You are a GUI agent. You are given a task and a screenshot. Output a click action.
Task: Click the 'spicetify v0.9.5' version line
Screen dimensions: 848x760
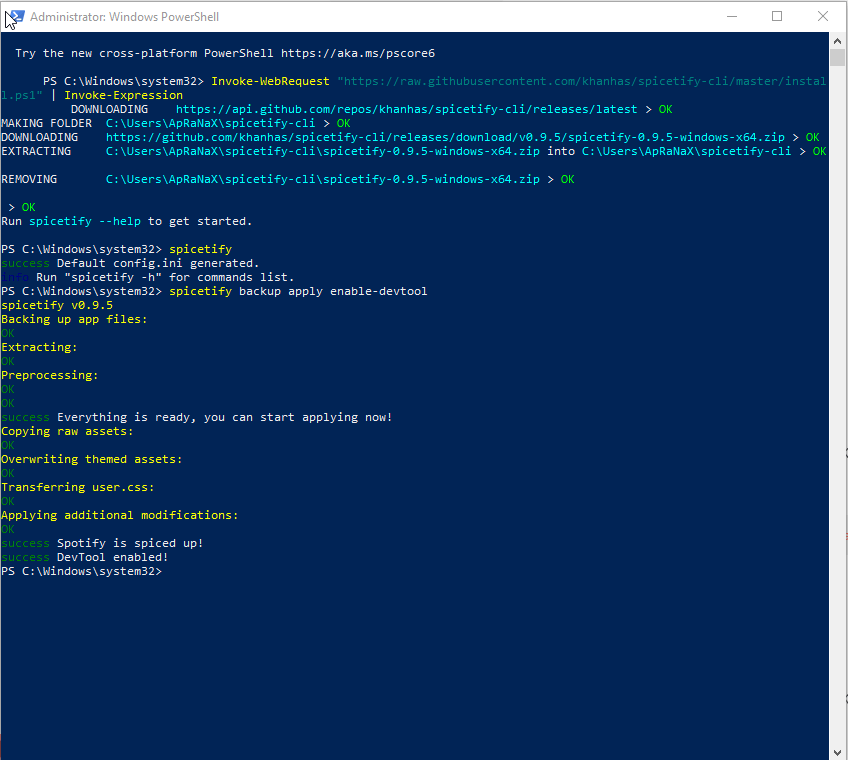pyautogui.click(x=57, y=306)
